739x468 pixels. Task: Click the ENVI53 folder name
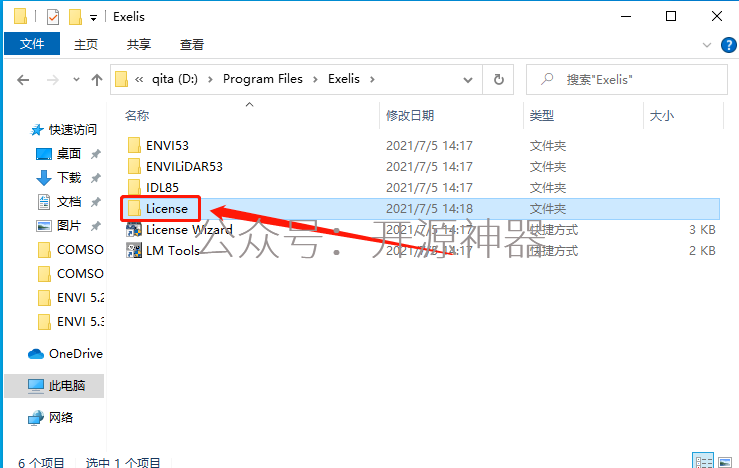(x=167, y=146)
